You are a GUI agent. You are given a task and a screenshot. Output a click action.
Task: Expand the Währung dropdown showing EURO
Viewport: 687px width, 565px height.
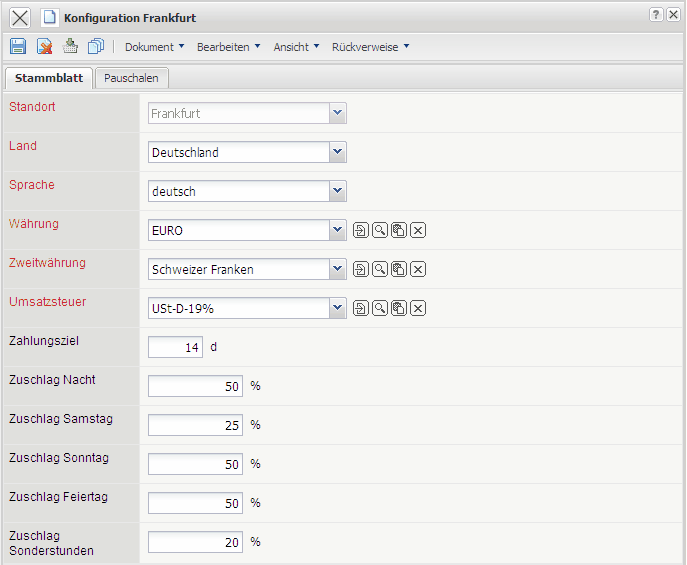(x=338, y=230)
